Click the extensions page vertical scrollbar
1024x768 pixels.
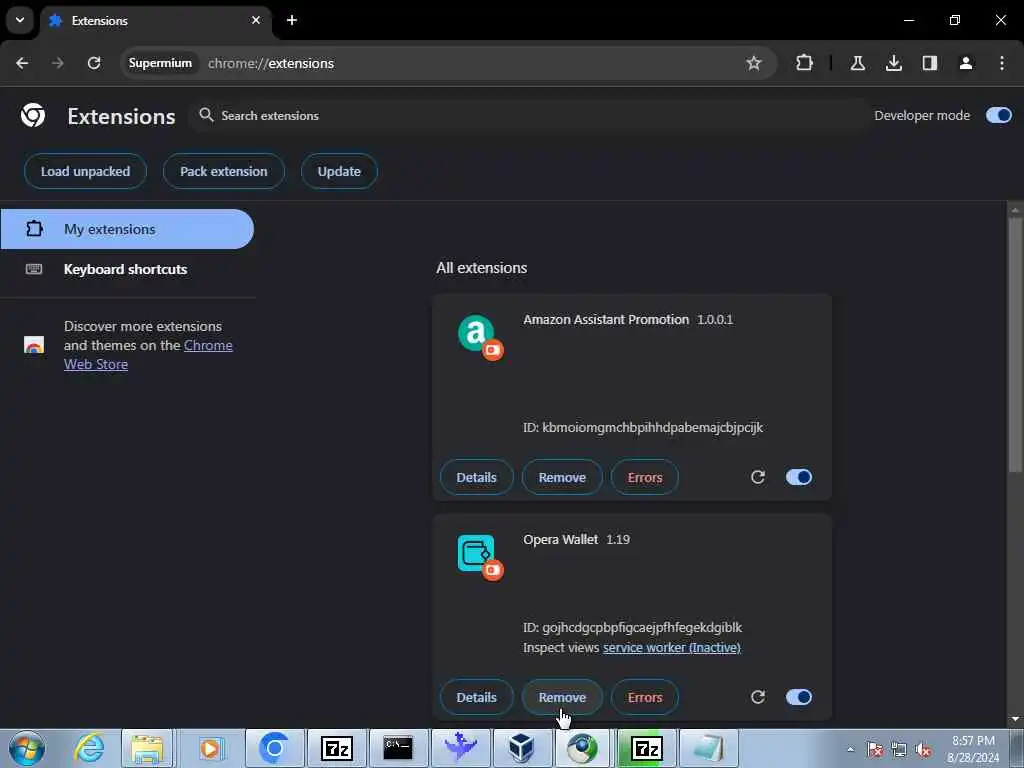1015,345
